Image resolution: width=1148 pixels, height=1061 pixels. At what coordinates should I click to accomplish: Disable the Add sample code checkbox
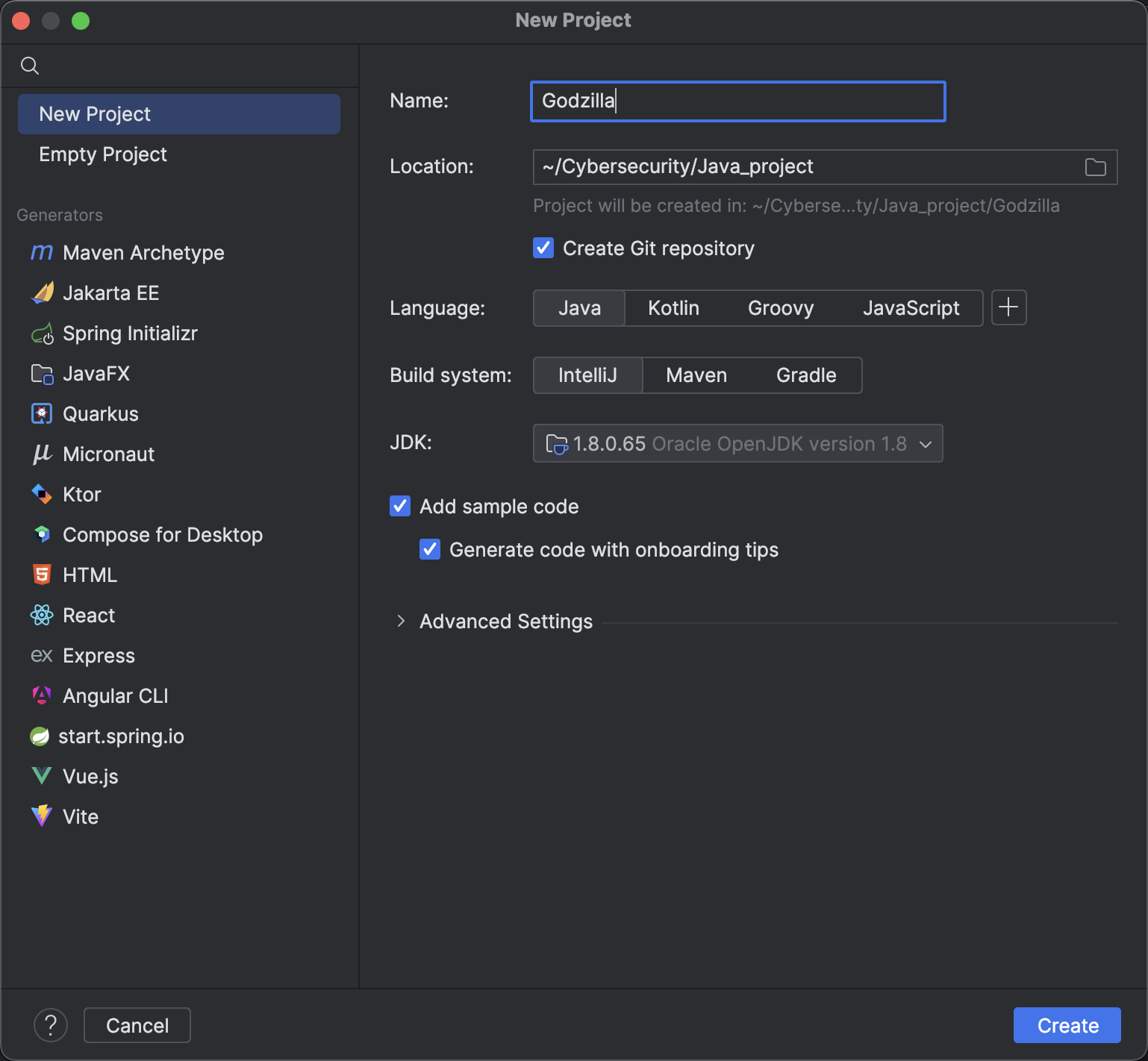pyautogui.click(x=400, y=507)
